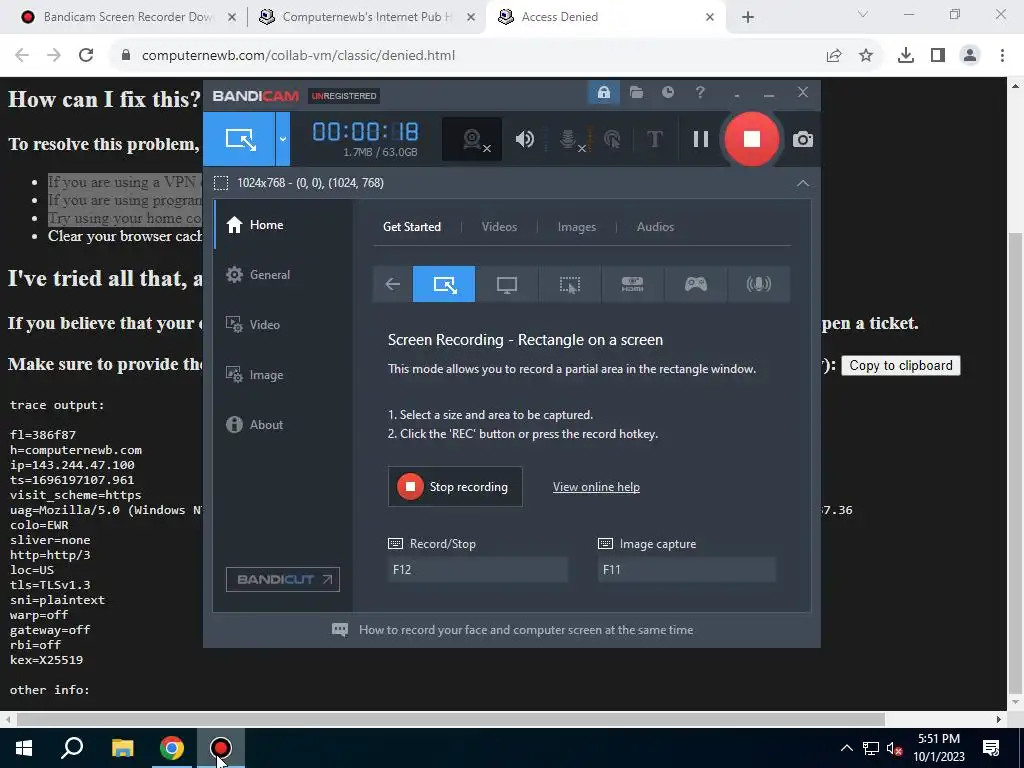Take a screenshot with the camera icon
This screenshot has width=1024, height=768.
click(x=803, y=139)
